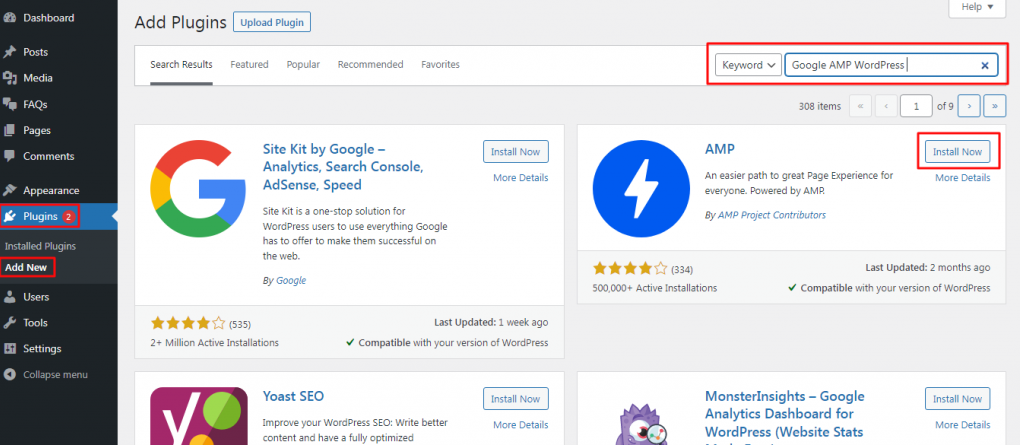1023x447 pixels.
Task: Select Add New under Plugins
Action: point(26,268)
